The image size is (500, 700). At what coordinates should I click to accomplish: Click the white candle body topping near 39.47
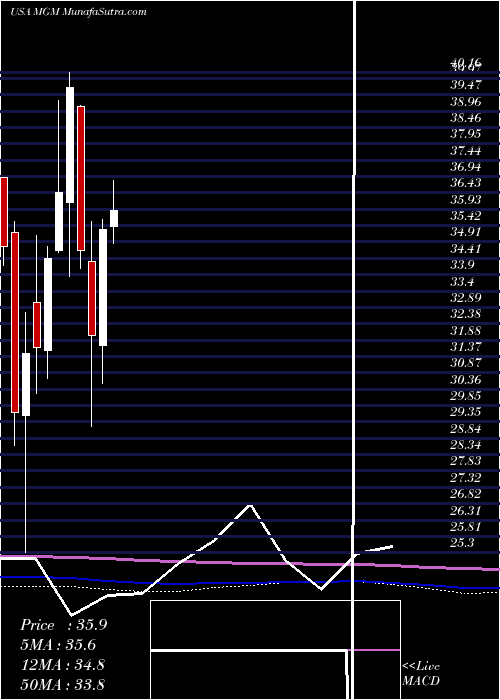pyautogui.click(x=70, y=145)
